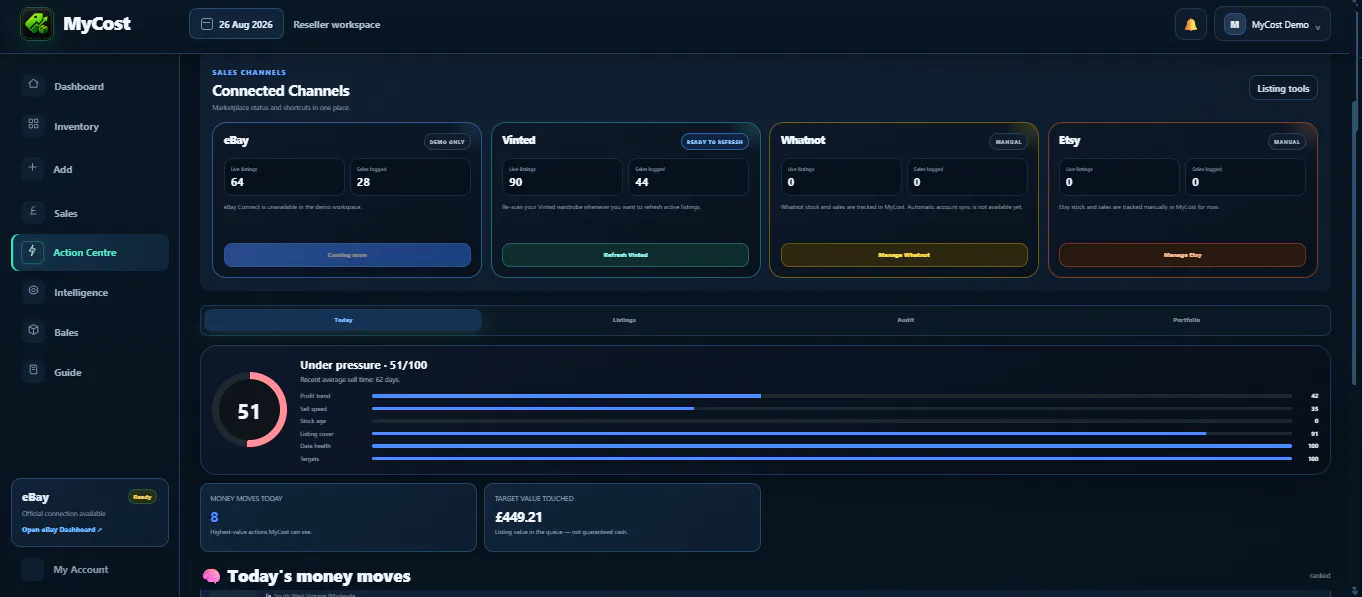Open the Intelligence target icon
Image resolution: width=1362 pixels, height=597 pixels.
click(33, 292)
